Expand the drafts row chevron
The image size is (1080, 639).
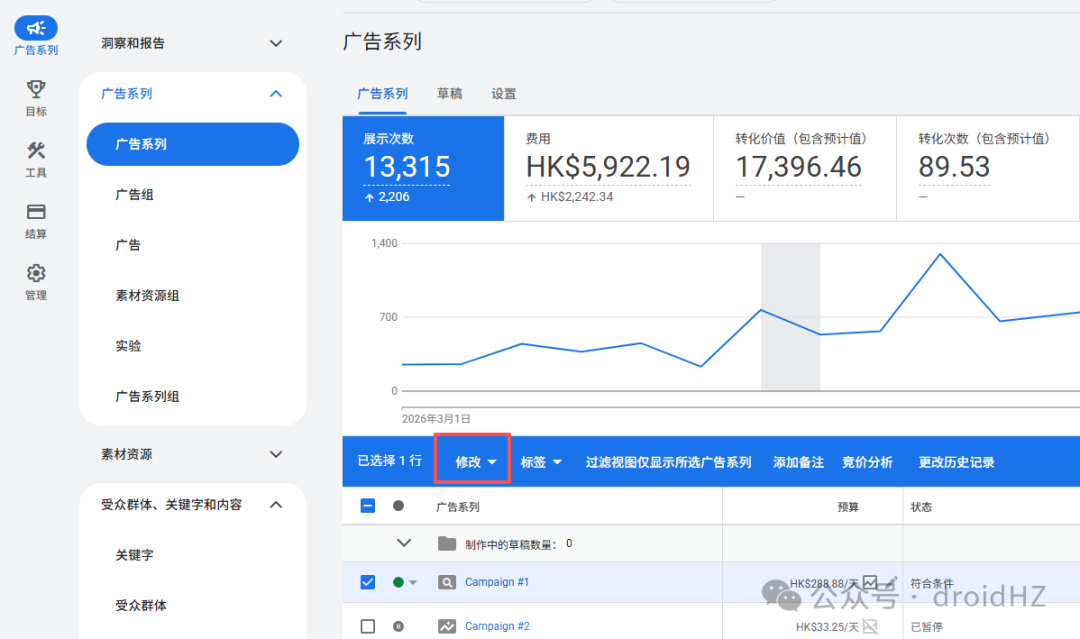404,543
